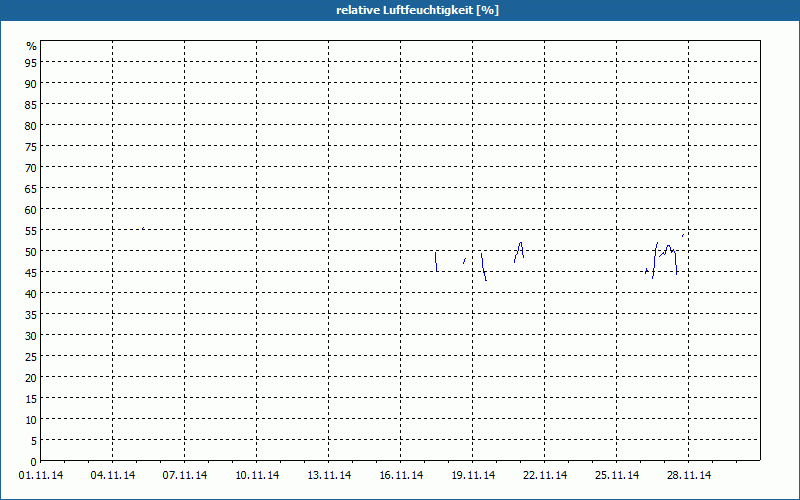Viewport: 800px width, 500px height.
Task: Click the y-axis label 70
Action: [x=31, y=167]
